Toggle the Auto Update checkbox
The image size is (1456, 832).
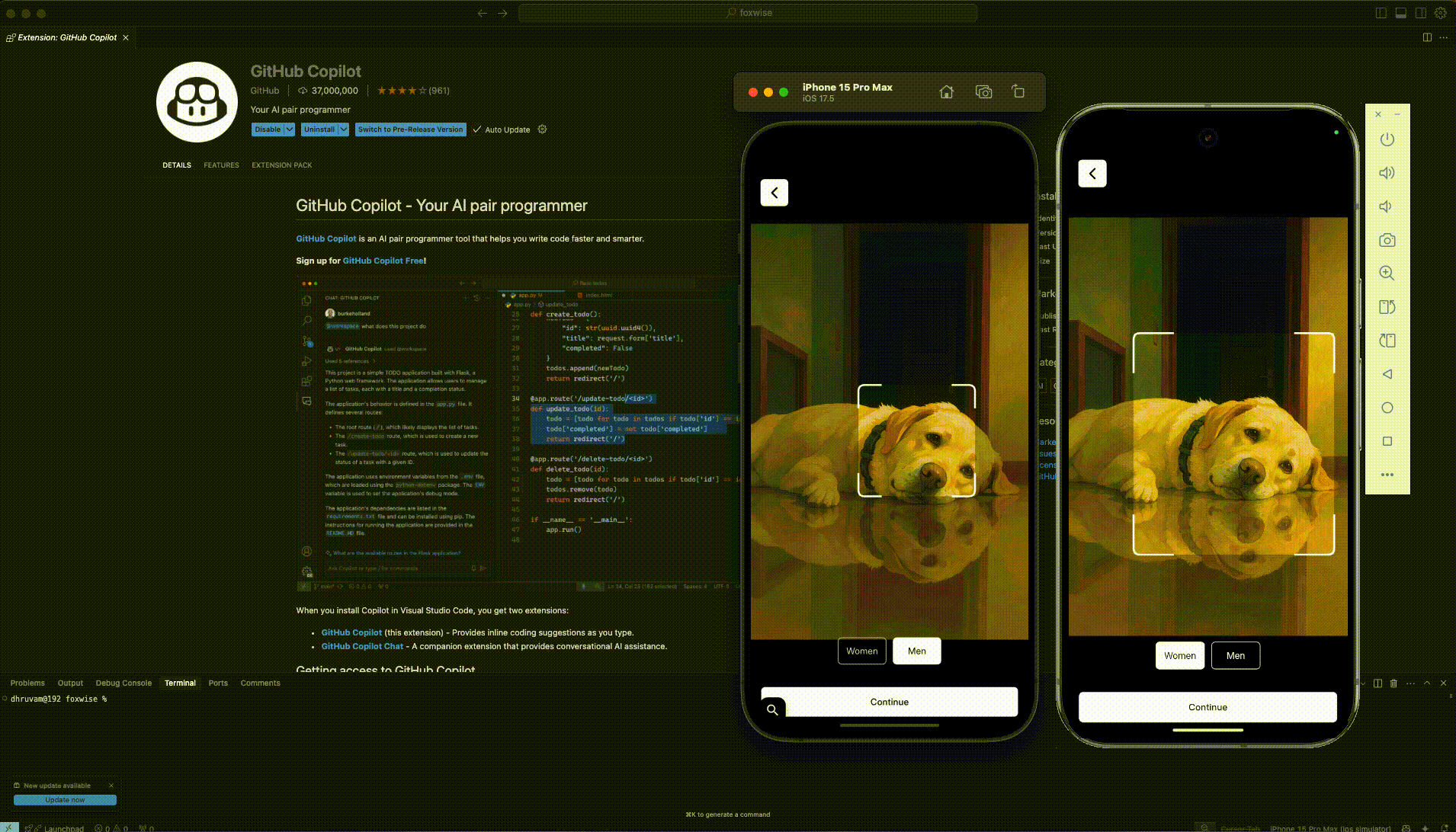point(477,130)
